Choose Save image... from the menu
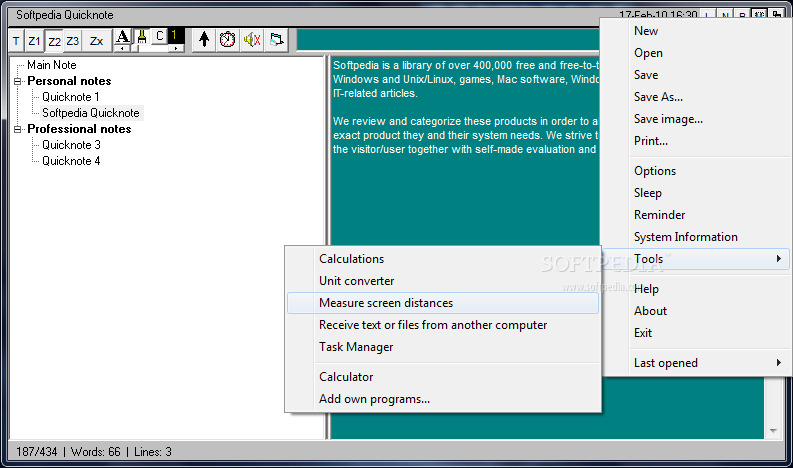Screen dimensions: 793x468 point(695,119)
